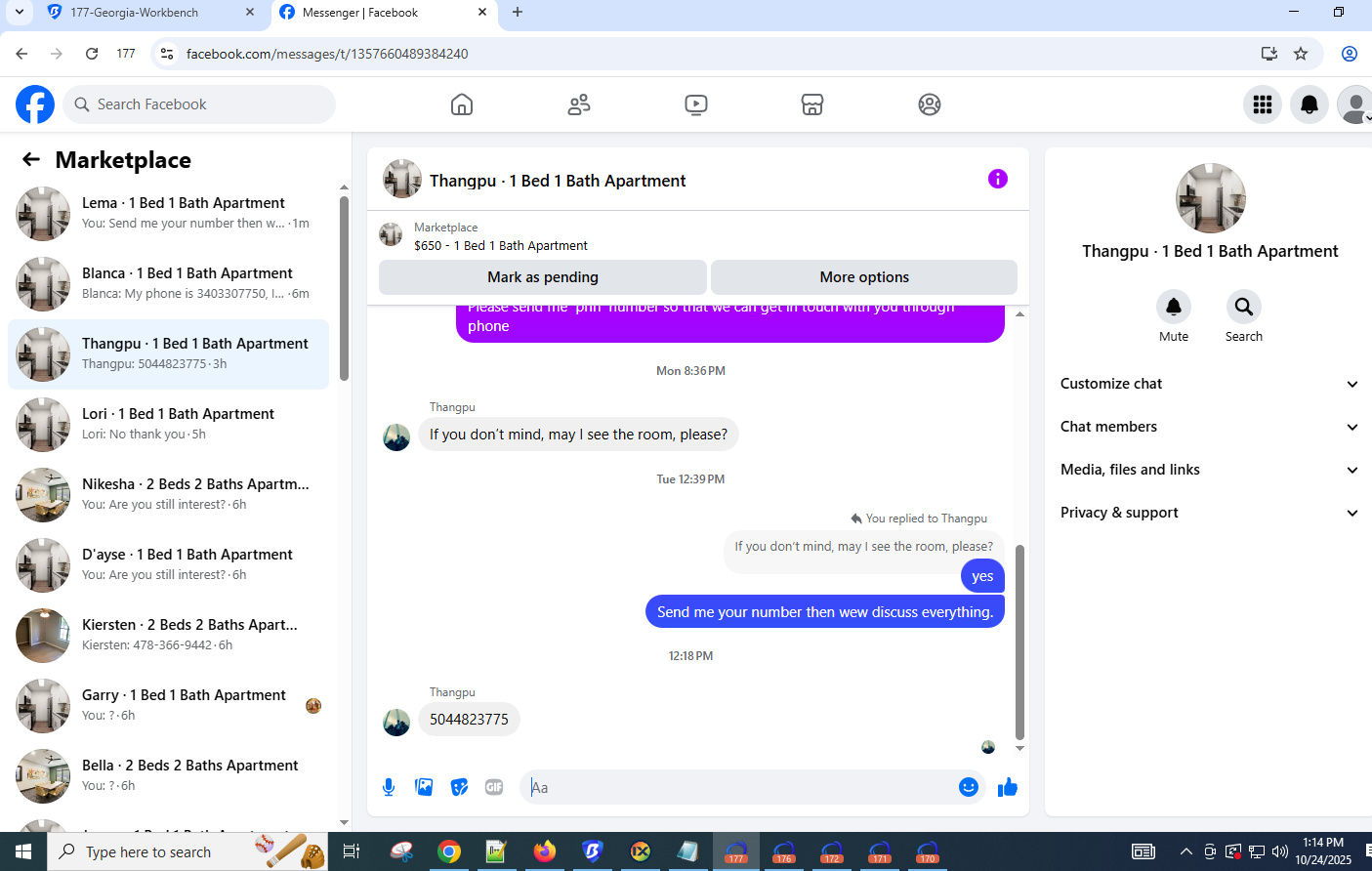The width and height of the screenshot is (1372, 871).
Task: Expand the Chat members section
Action: pyautogui.click(x=1210, y=427)
